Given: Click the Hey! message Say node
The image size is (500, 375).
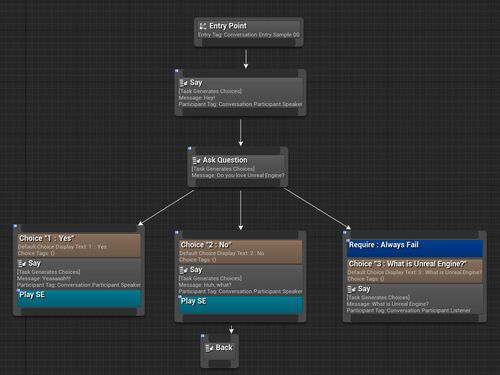Looking at the screenshot, I should point(240,93).
